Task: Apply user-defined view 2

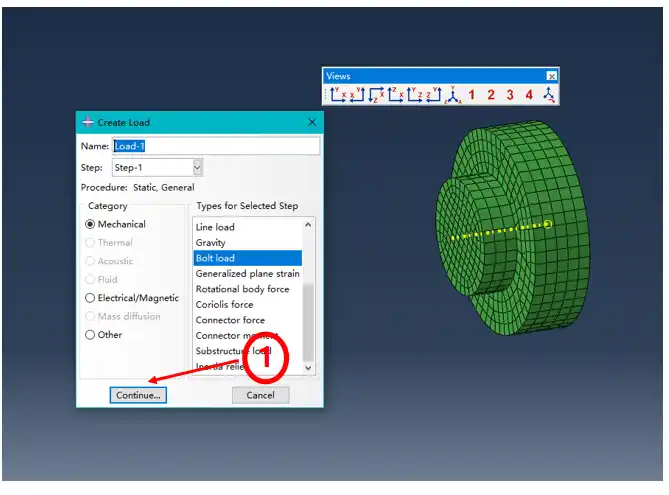Action: click(491, 95)
